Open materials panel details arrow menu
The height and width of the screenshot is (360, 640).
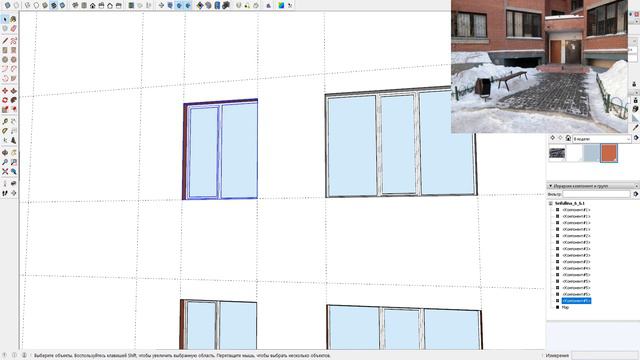[x=636, y=138]
